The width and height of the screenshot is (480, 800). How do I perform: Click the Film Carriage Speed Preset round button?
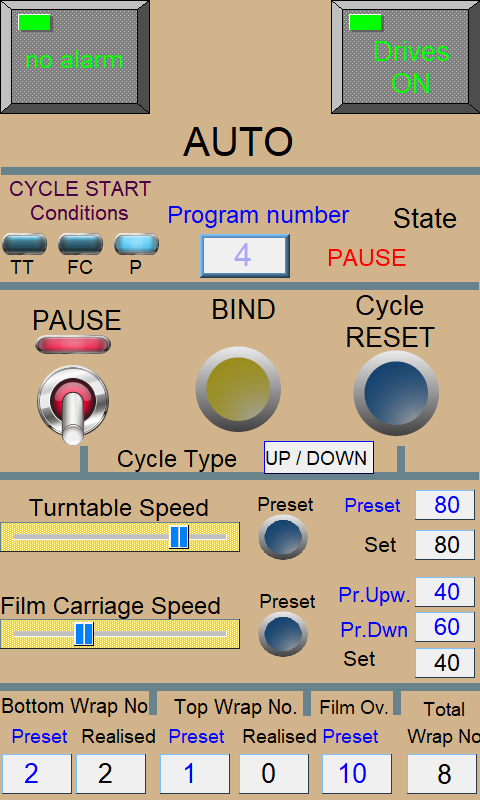pos(283,634)
